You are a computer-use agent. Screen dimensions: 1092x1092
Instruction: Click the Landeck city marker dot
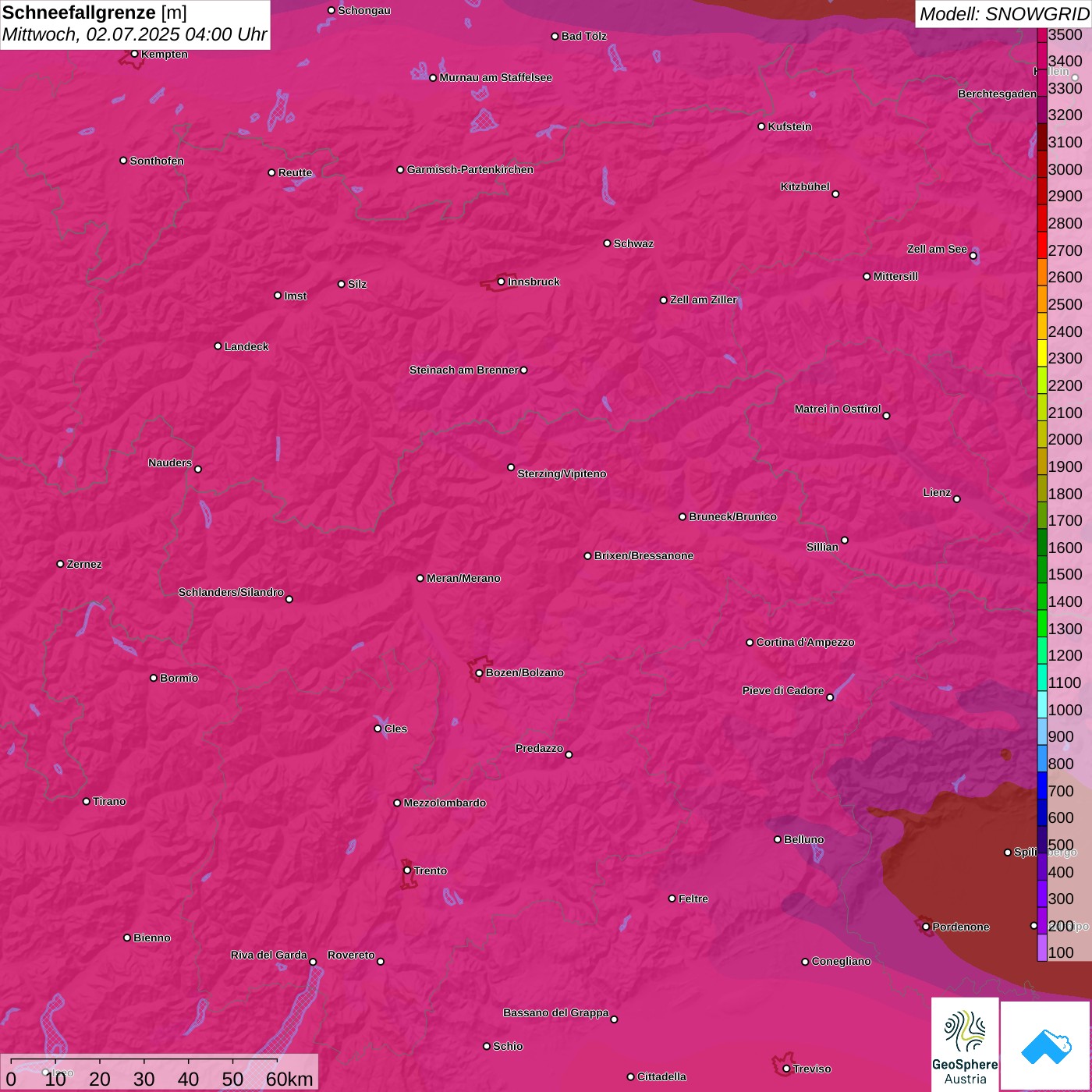[218, 346]
